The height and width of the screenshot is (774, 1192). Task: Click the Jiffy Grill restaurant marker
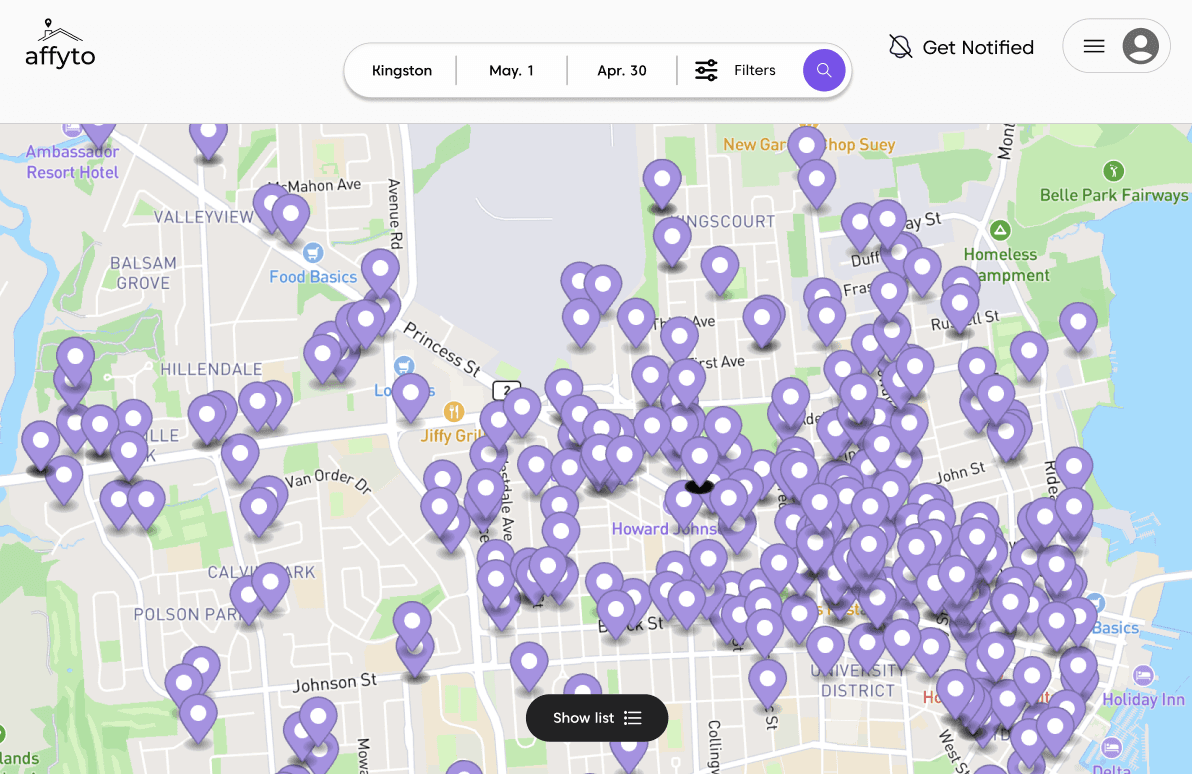454,412
